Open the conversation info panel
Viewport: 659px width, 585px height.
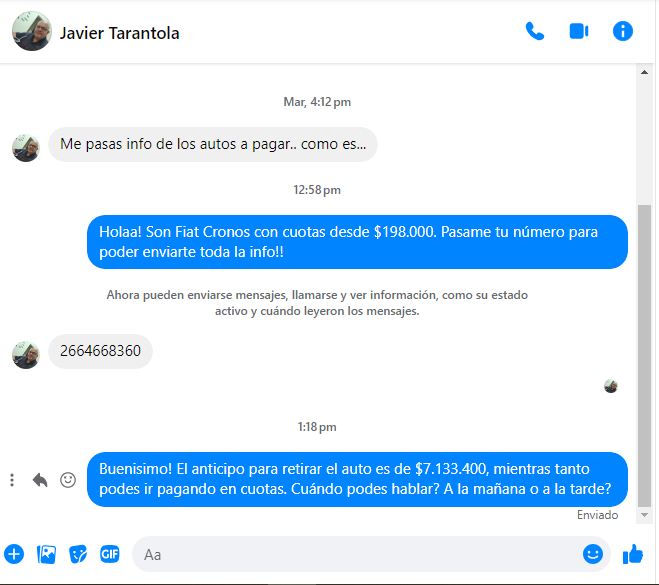pyautogui.click(x=622, y=31)
